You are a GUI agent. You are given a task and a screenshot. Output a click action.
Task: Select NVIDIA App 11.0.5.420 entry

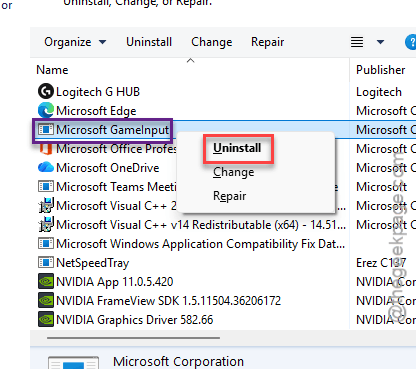(x=115, y=282)
